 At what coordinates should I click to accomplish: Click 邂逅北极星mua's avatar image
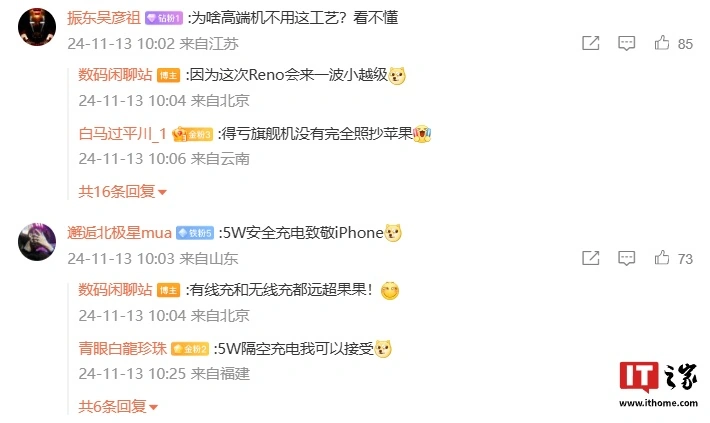click(x=37, y=242)
